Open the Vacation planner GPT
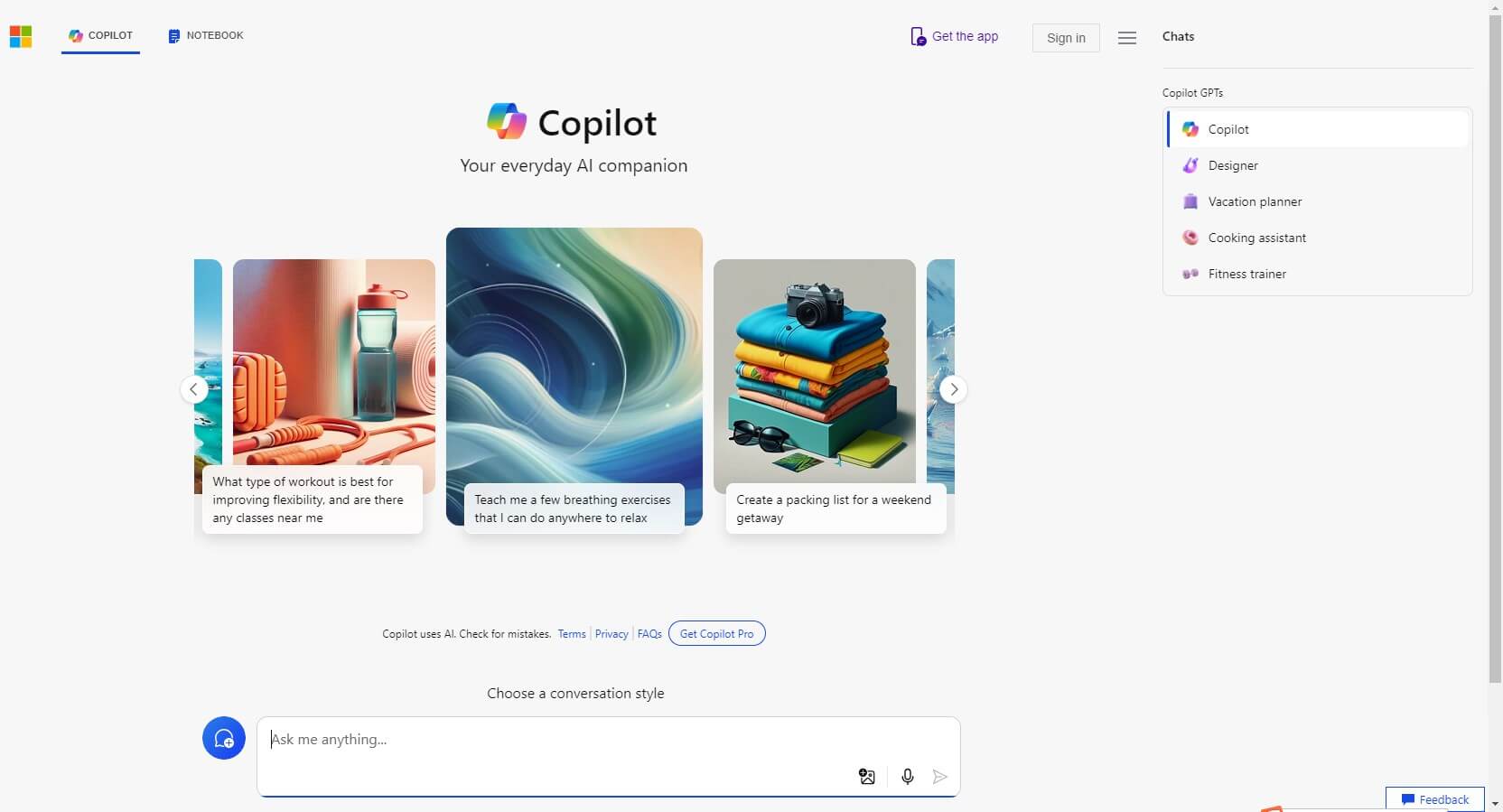Screen dimensions: 1503x812 point(1317,201)
